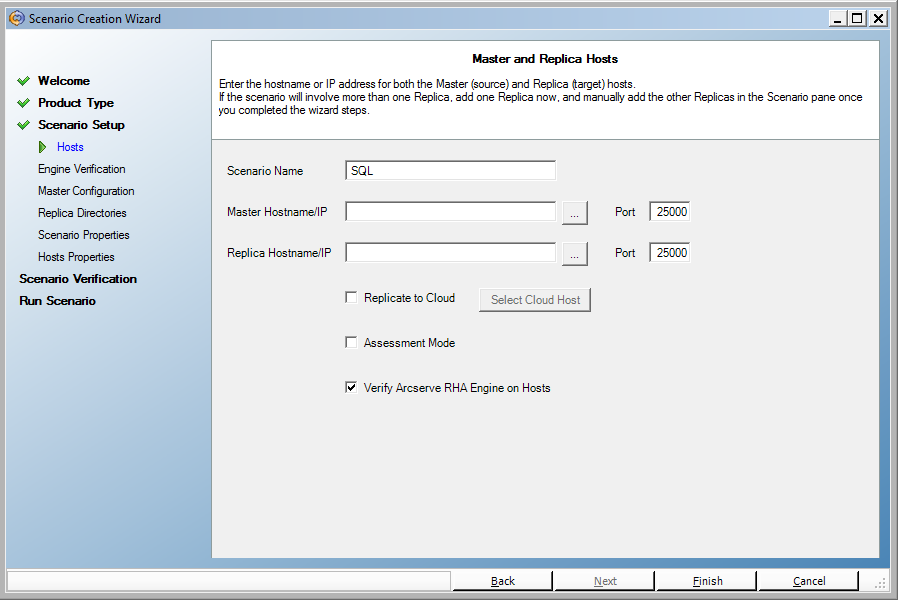
Task: Click the Scenario Creation Wizard title icon
Action: tap(17, 18)
